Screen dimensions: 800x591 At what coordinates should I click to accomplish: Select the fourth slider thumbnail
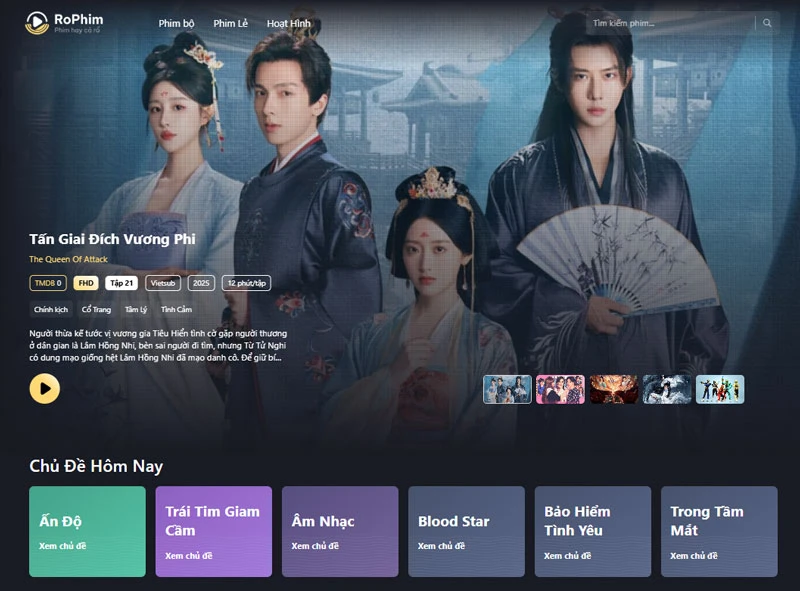click(667, 389)
